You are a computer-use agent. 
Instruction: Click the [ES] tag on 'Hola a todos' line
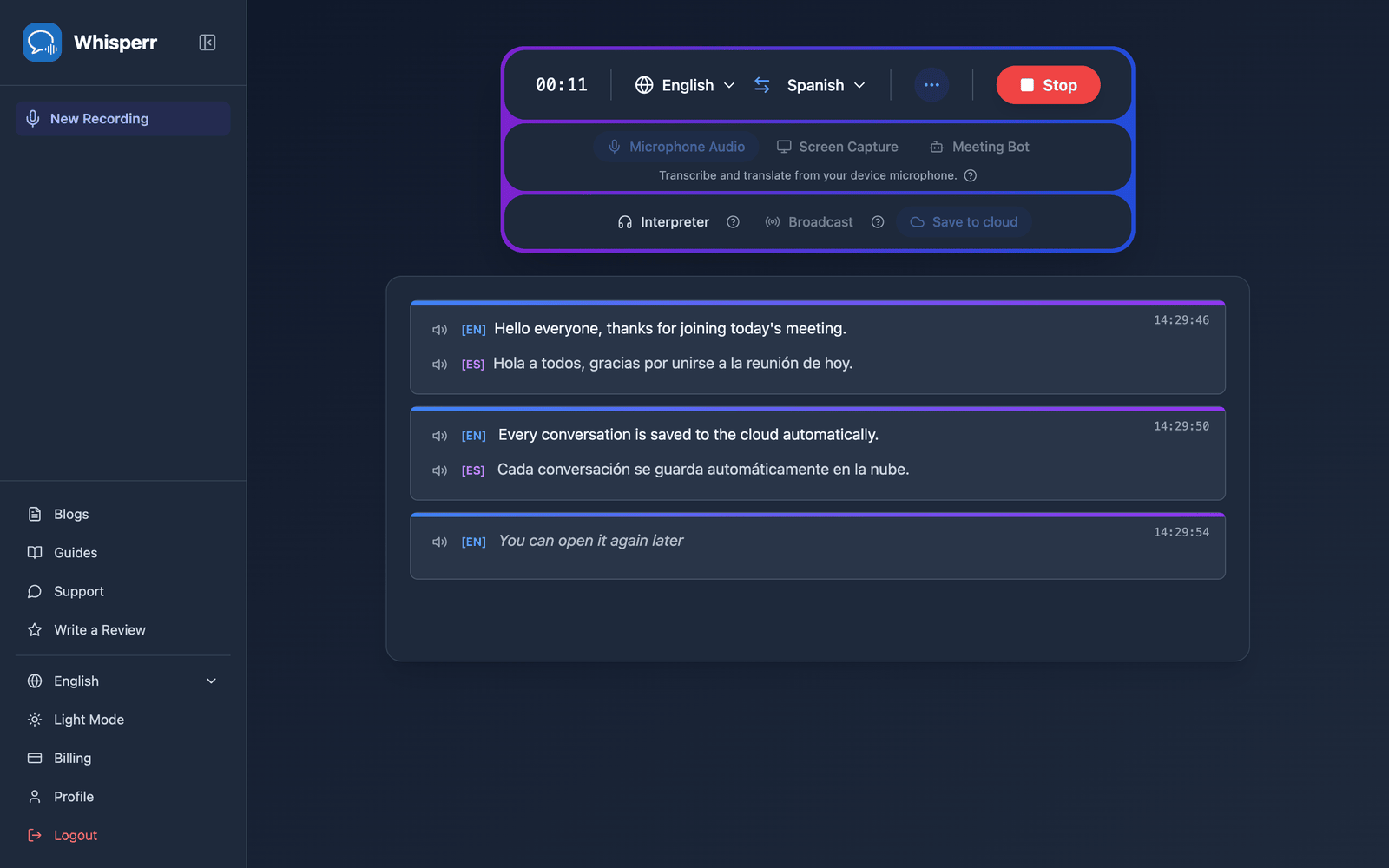click(x=473, y=365)
